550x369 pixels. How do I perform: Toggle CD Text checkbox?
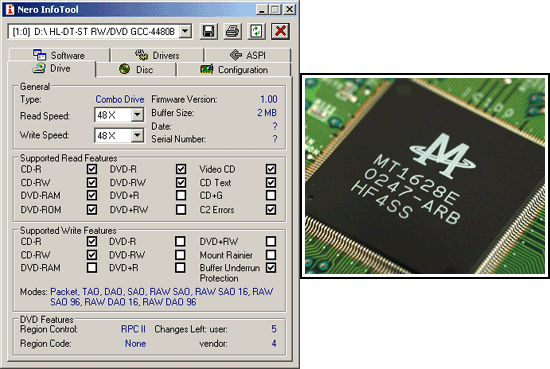point(271,182)
